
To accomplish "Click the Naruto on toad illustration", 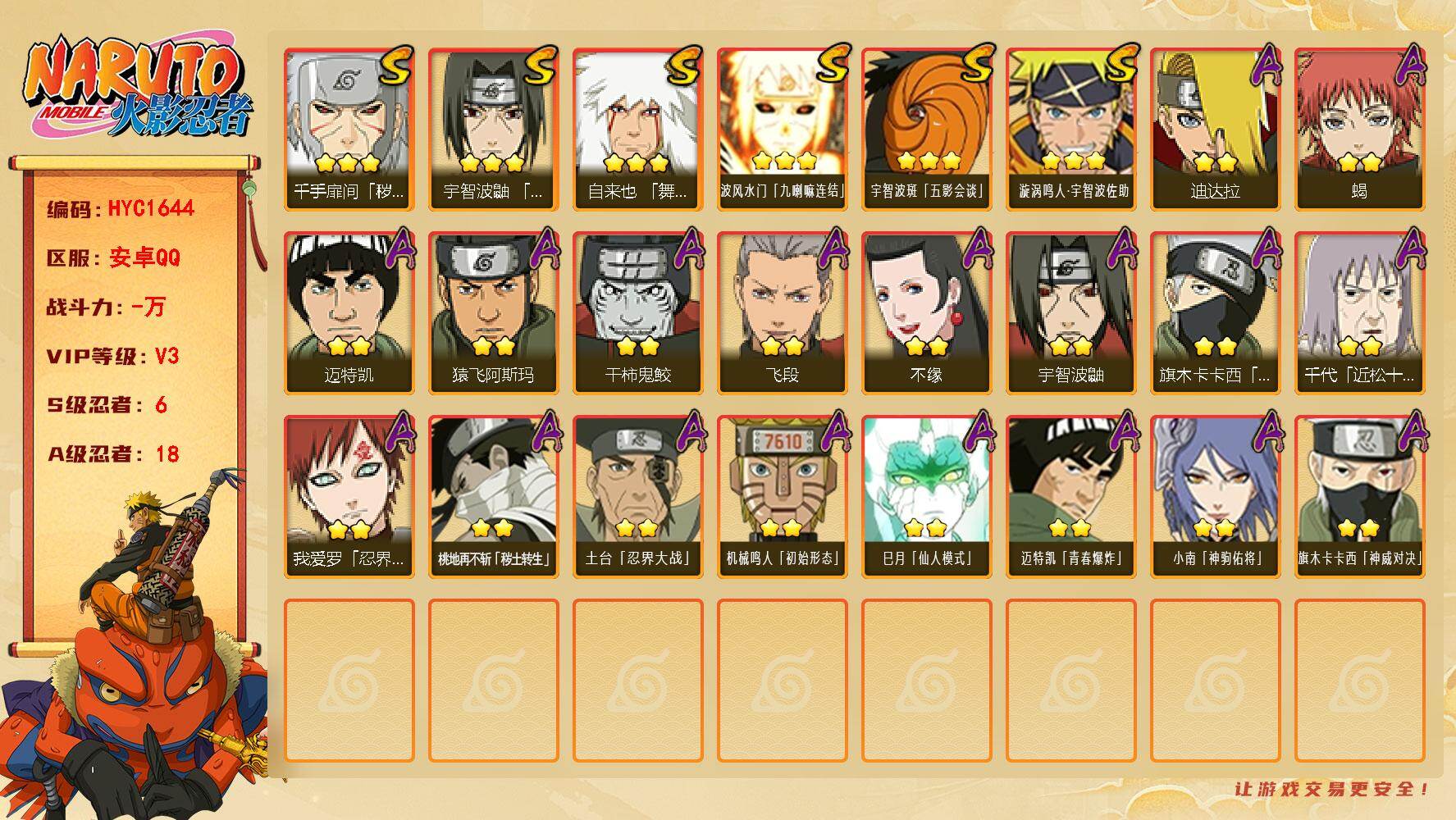I will pos(135,644).
